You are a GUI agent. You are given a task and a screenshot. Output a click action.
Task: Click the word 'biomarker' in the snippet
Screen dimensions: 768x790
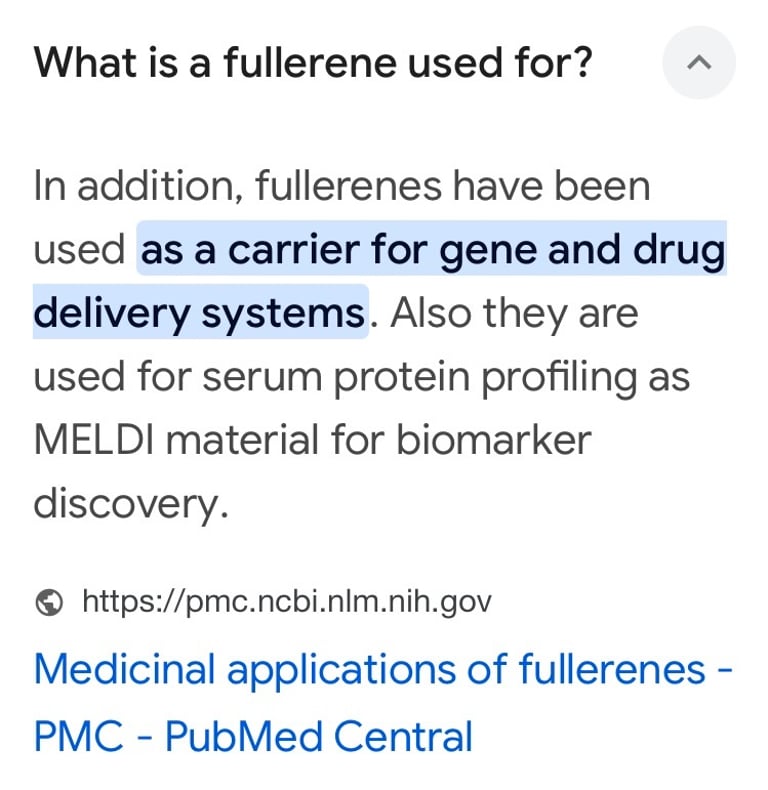click(x=493, y=439)
